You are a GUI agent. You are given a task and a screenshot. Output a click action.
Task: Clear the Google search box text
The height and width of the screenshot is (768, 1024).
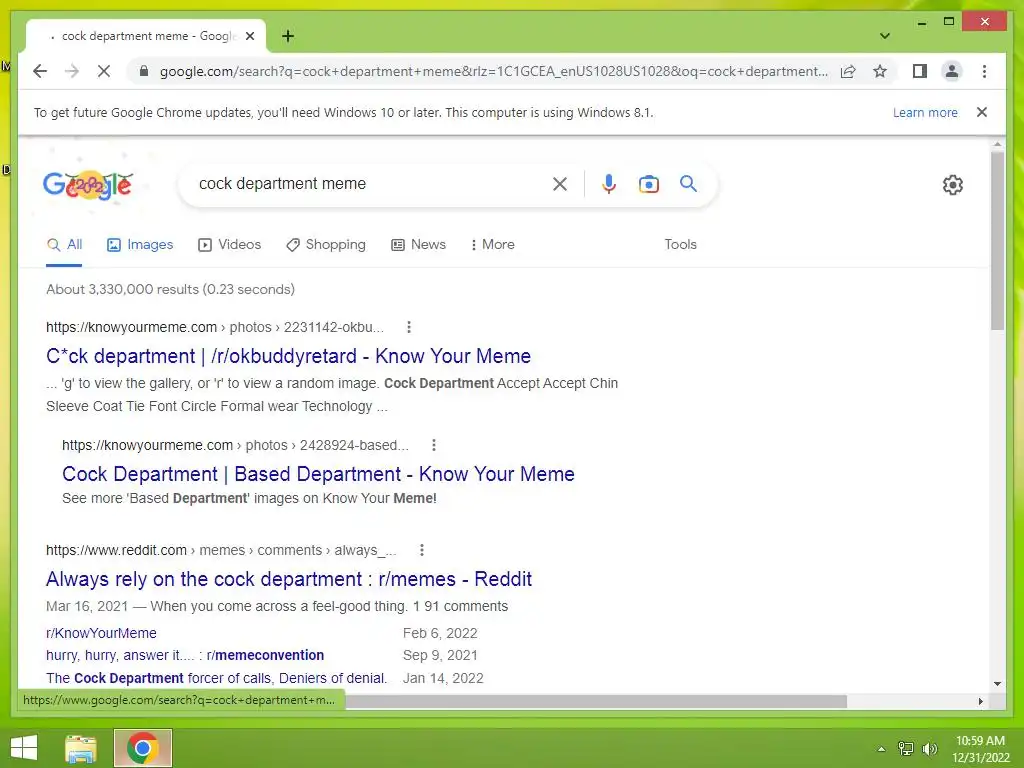pyautogui.click(x=560, y=184)
